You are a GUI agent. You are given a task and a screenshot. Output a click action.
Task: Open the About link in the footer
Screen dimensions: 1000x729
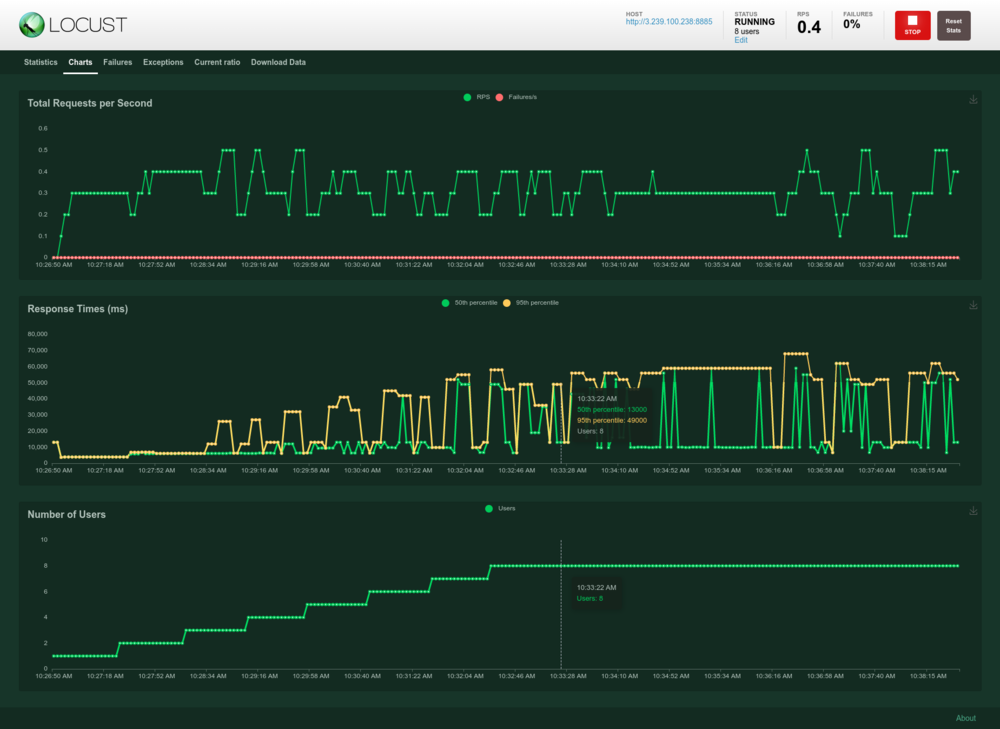click(x=966, y=718)
